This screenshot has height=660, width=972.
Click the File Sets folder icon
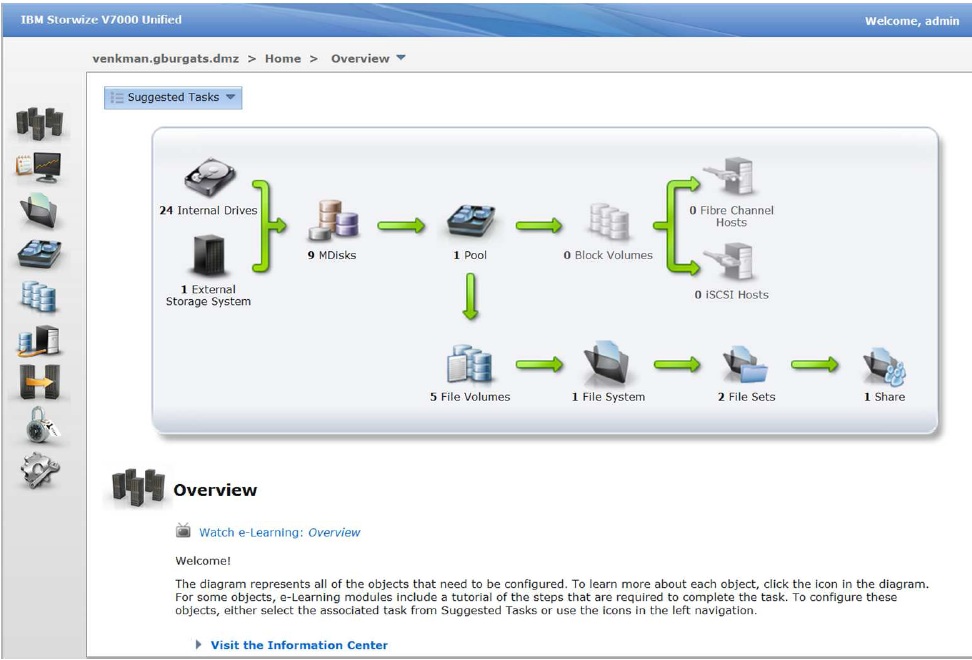point(745,364)
